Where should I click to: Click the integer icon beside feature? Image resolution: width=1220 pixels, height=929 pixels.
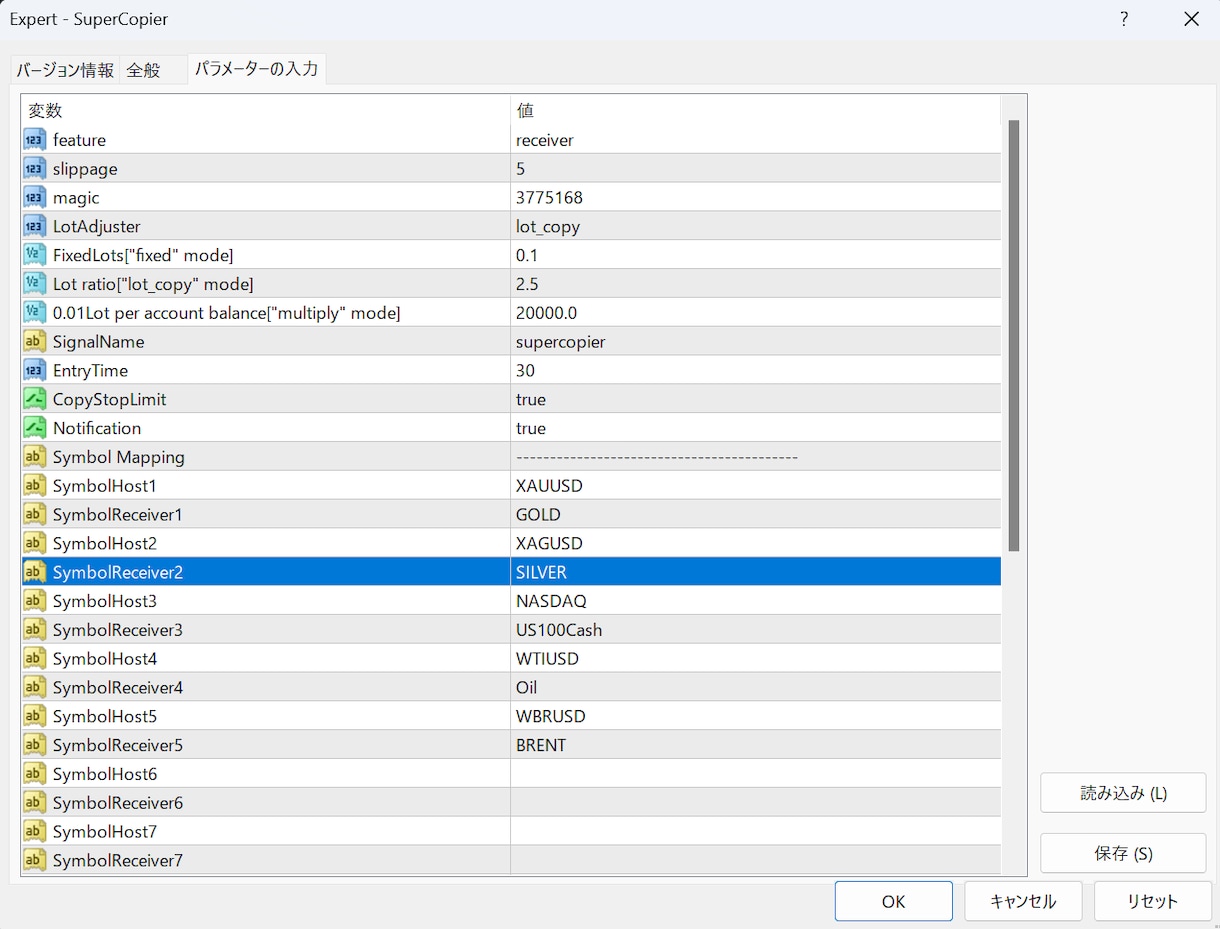pos(35,140)
